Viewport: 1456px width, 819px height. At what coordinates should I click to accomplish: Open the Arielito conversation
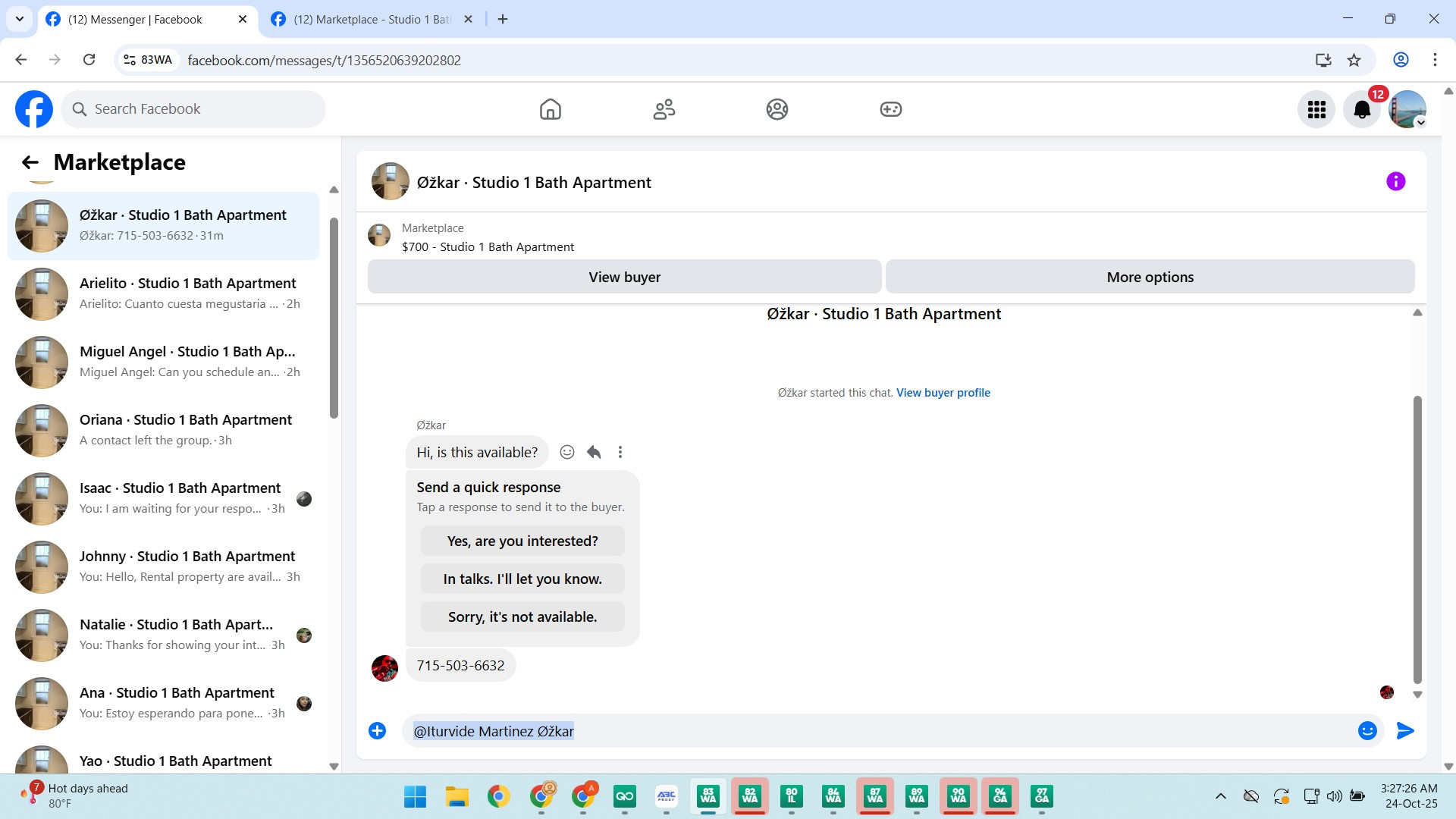pos(163,294)
